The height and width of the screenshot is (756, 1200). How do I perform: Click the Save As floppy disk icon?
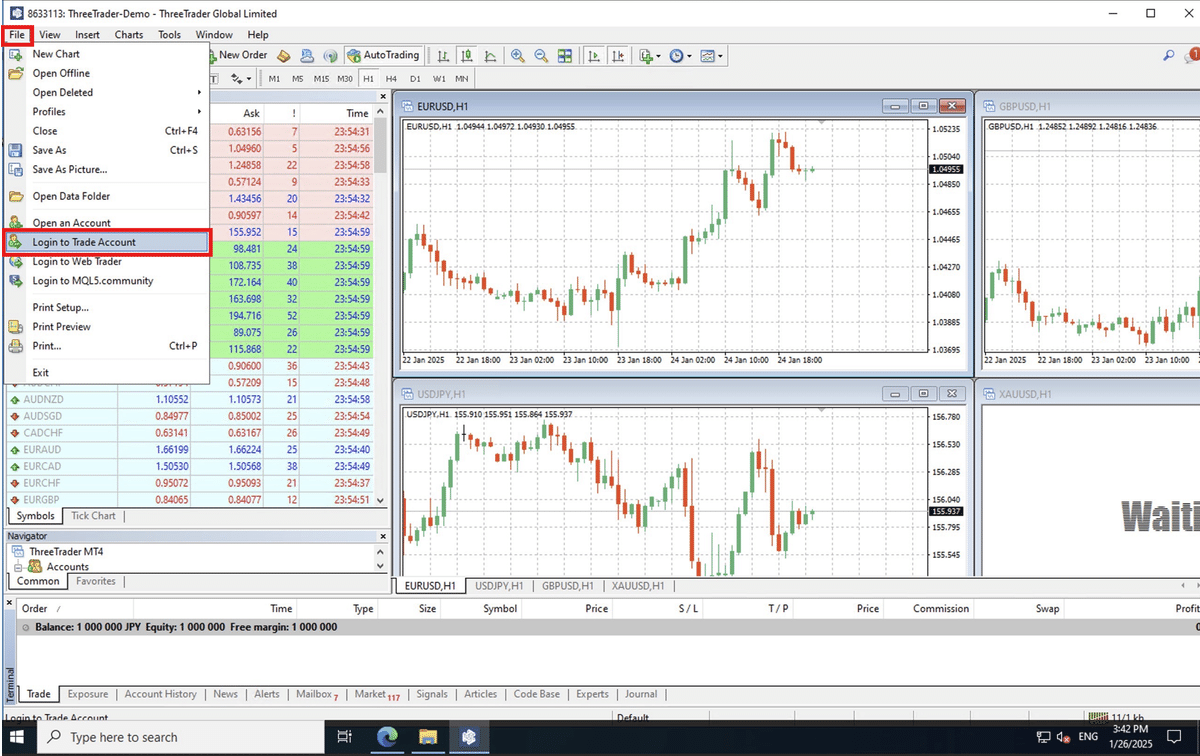tap(16, 150)
